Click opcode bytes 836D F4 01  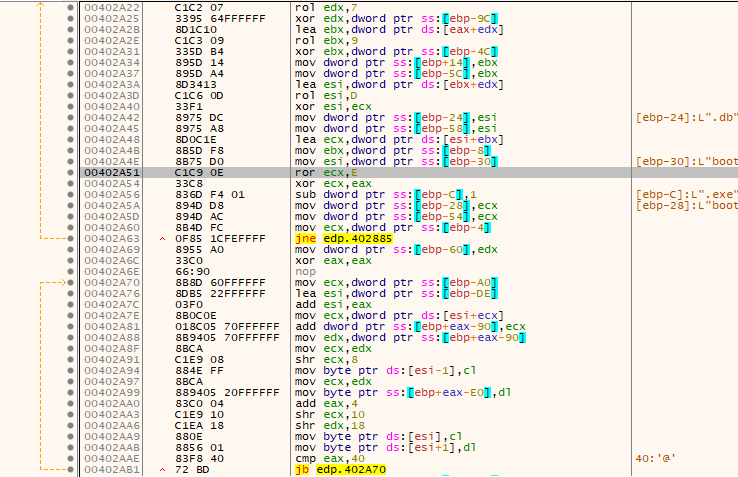[210, 194]
